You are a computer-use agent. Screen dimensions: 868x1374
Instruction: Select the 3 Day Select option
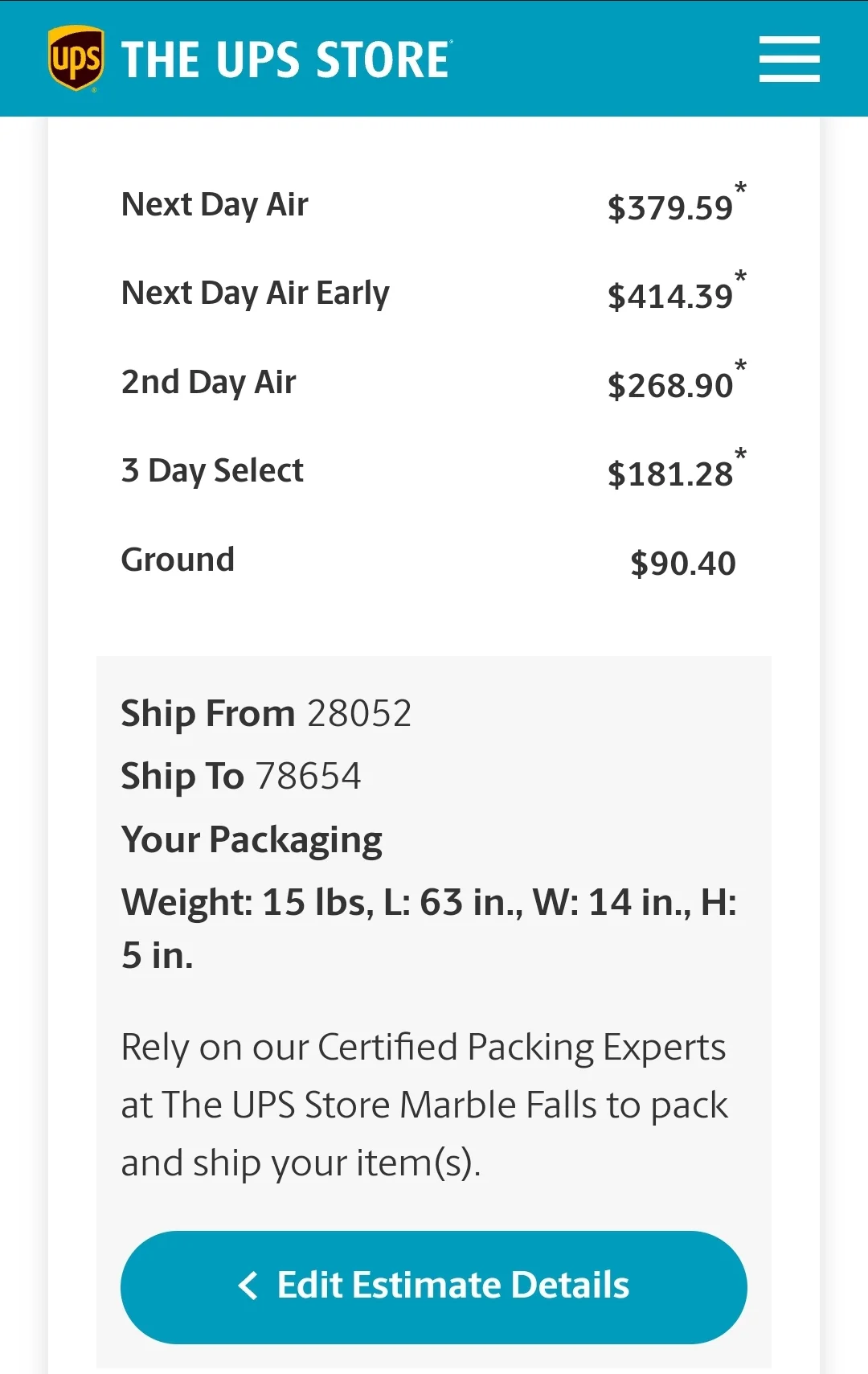212,470
